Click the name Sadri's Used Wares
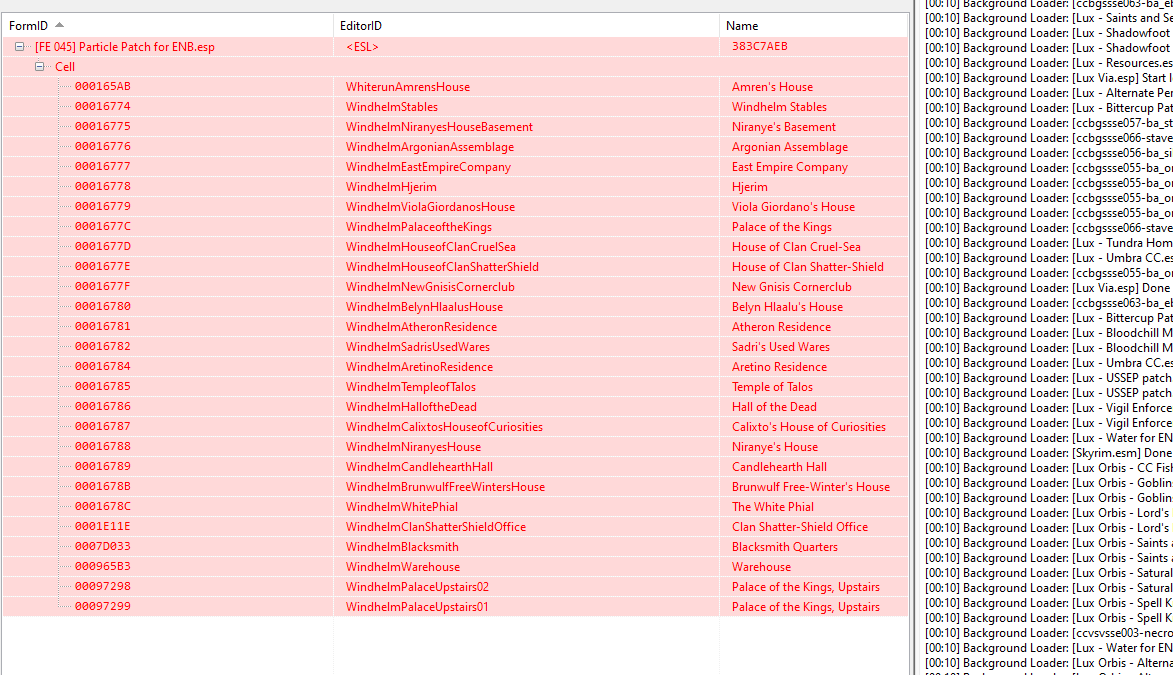Screen dimensions: 1173x675 pyautogui.click(x=781, y=346)
